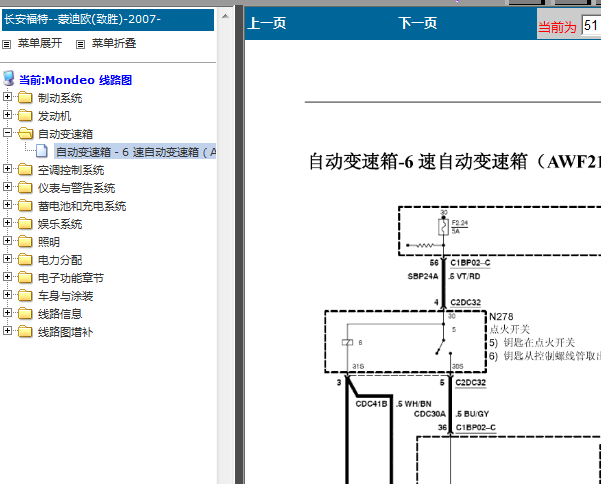Expand the 制动系统 tree node
Viewport: 601px width, 484px height.
7,97
